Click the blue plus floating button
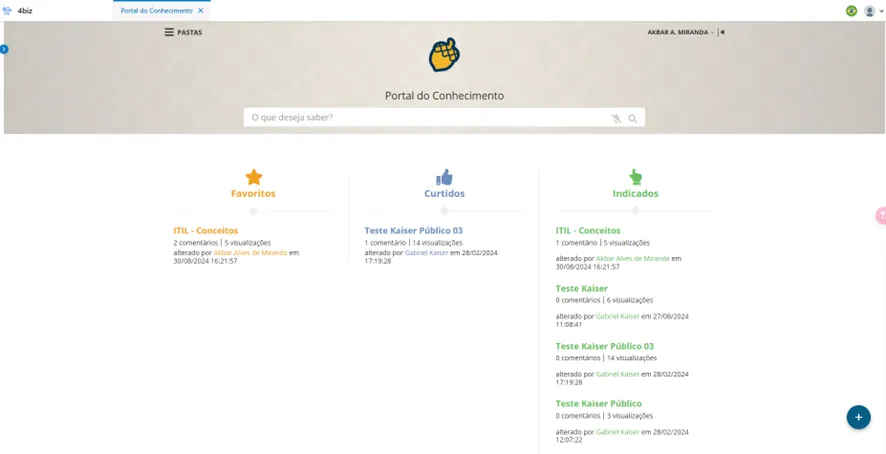This screenshot has height=454, width=886. (858, 417)
